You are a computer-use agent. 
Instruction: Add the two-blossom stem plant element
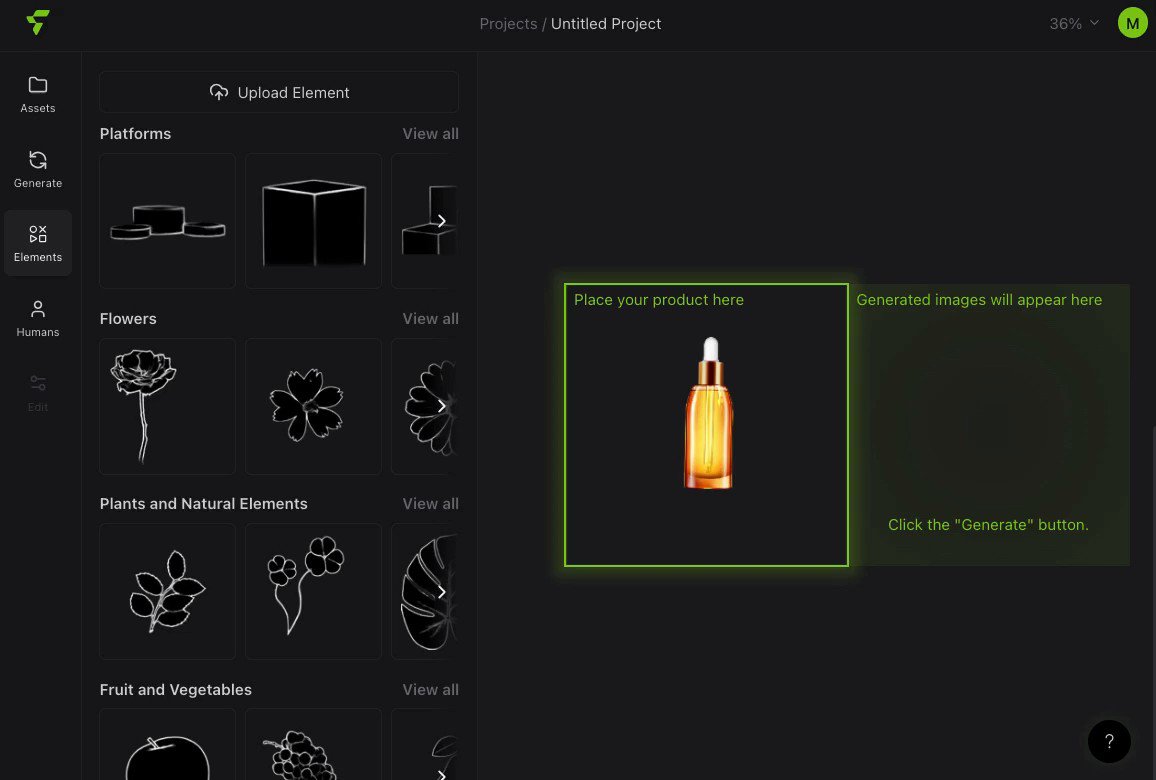pos(313,591)
